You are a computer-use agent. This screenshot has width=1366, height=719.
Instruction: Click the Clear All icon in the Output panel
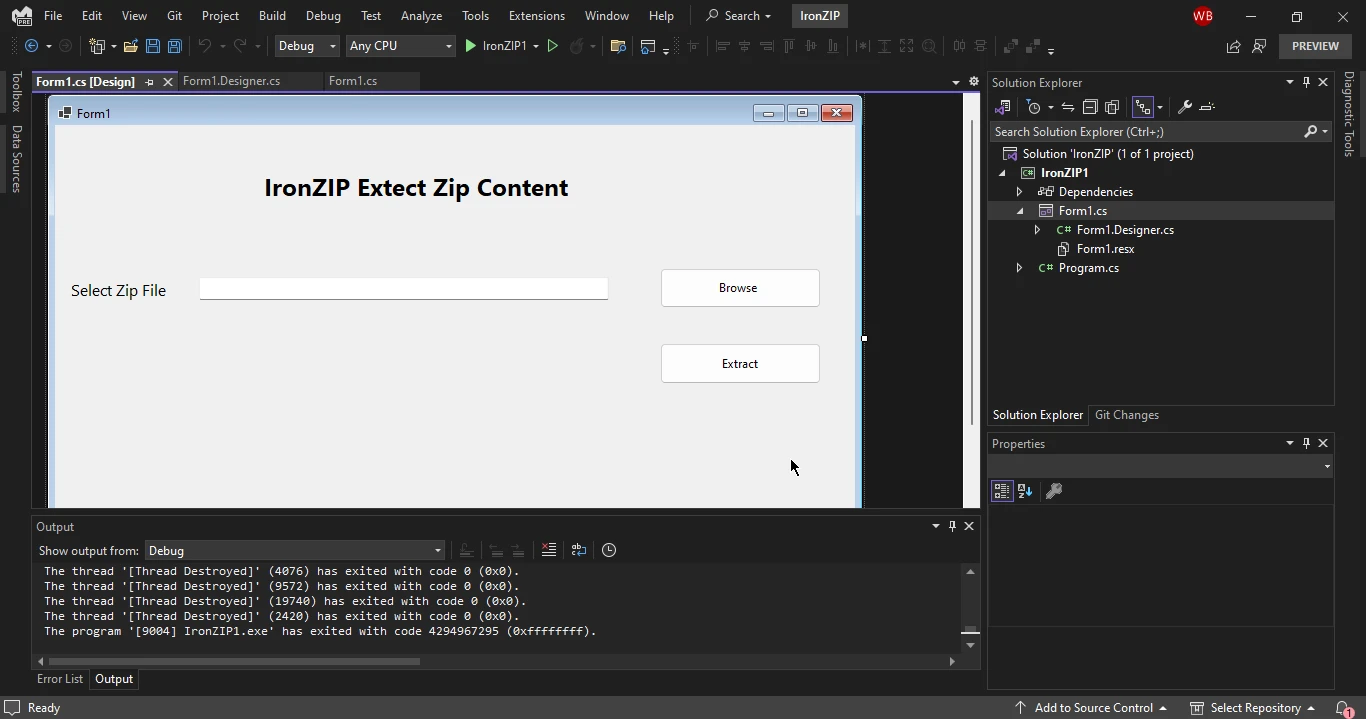(x=548, y=550)
